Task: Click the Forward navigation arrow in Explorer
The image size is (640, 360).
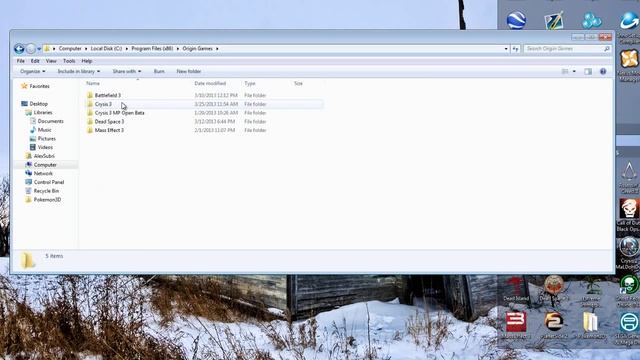Action: pyautogui.click(x=31, y=49)
